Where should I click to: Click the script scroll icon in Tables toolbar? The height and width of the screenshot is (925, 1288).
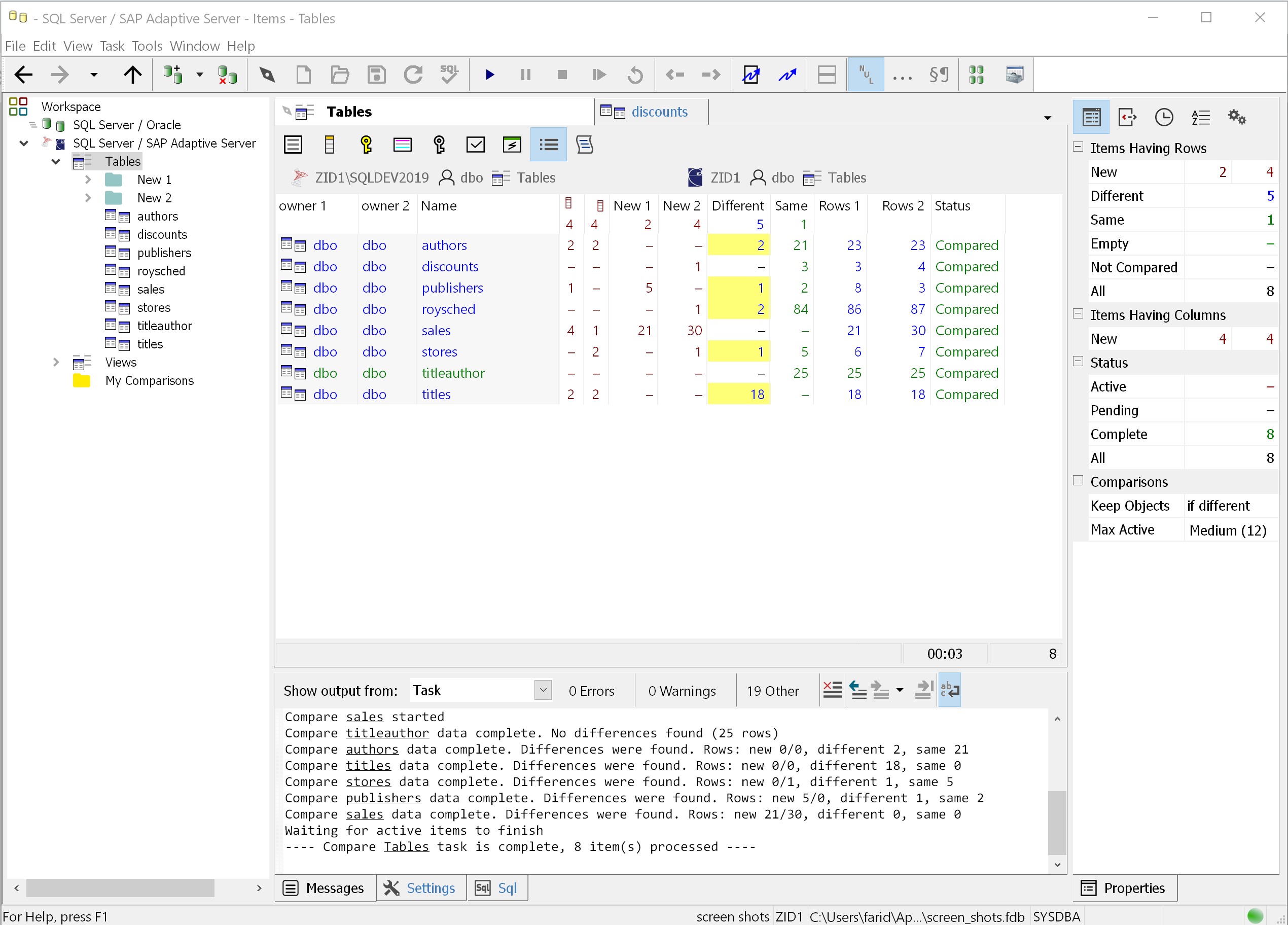coord(584,145)
